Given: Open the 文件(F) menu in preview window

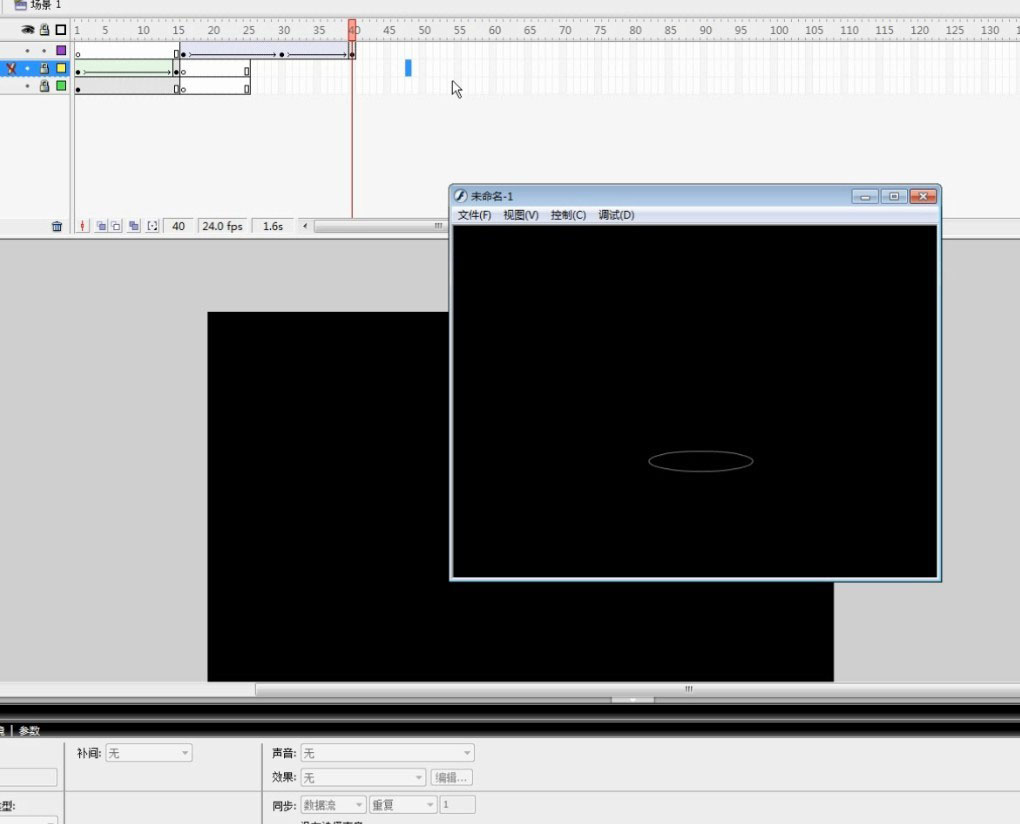Looking at the screenshot, I should click(474, 215).
